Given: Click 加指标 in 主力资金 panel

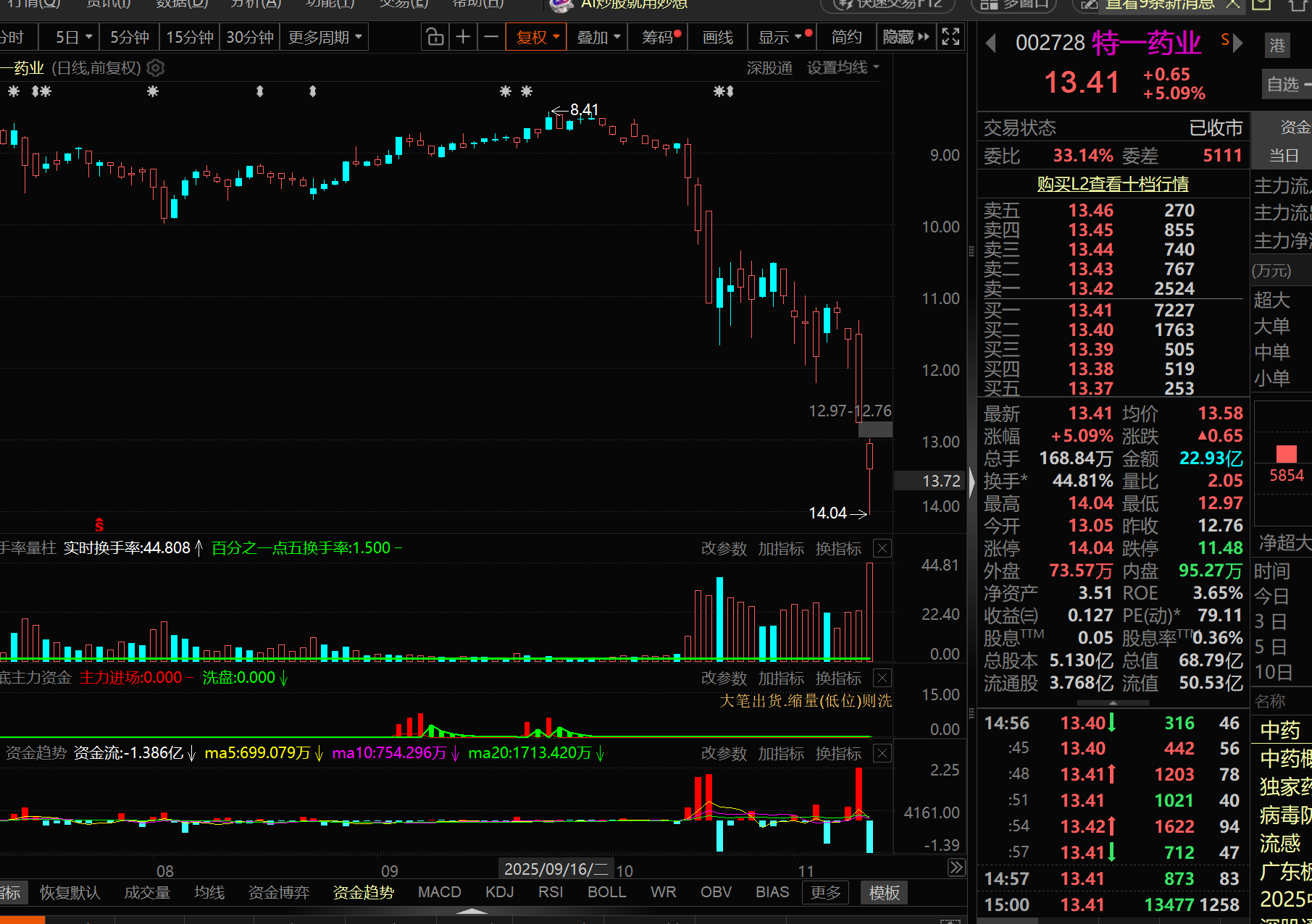Looking at the screenshot, I should (x=781, y=679).
